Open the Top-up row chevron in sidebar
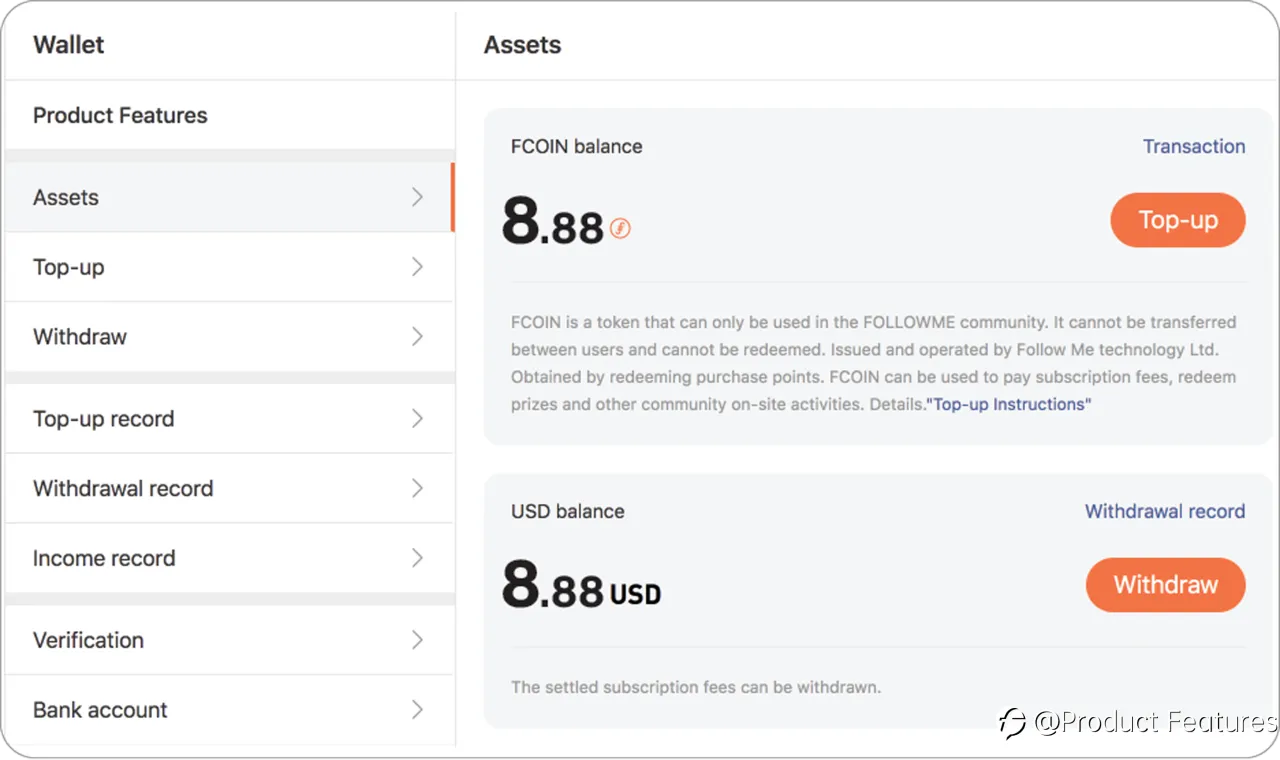 (418, 267)
